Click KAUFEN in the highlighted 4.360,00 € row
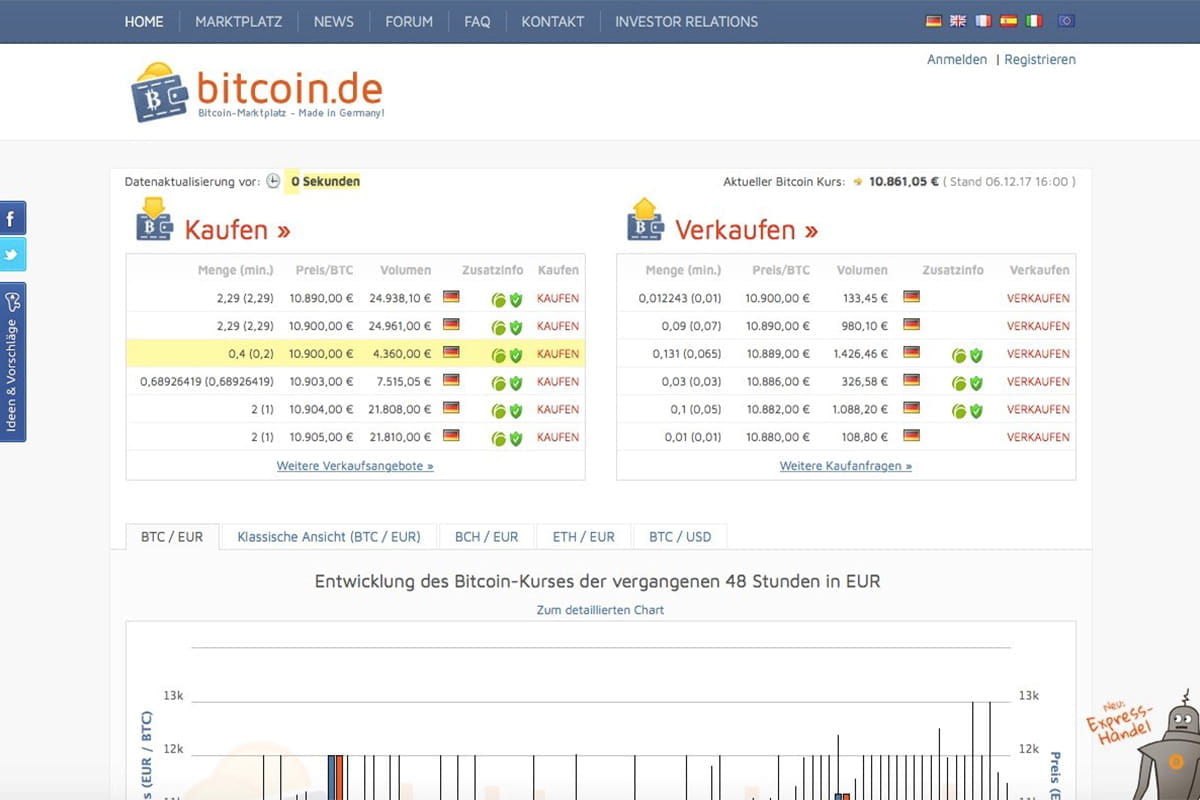This screenshot has width=1200, height=800. point(558,354)
